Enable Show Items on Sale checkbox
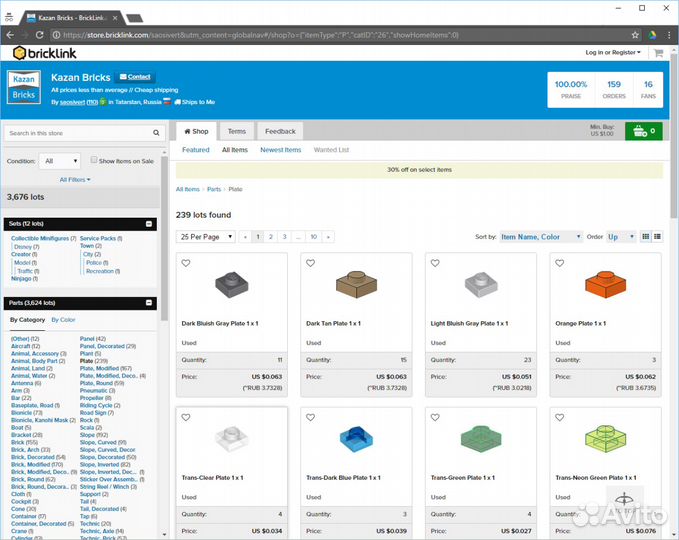Image resolution: width=679 pixels, height=540 pixels. 95,160
